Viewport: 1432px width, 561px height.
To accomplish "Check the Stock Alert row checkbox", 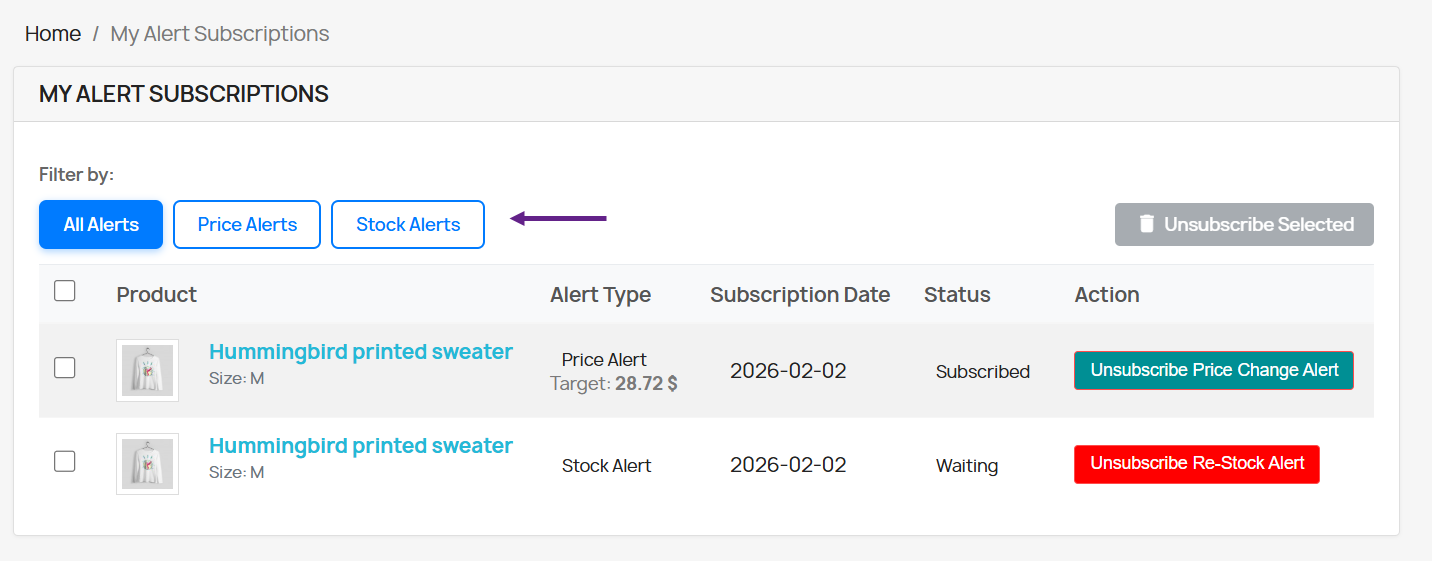I will tap(65, 461).
